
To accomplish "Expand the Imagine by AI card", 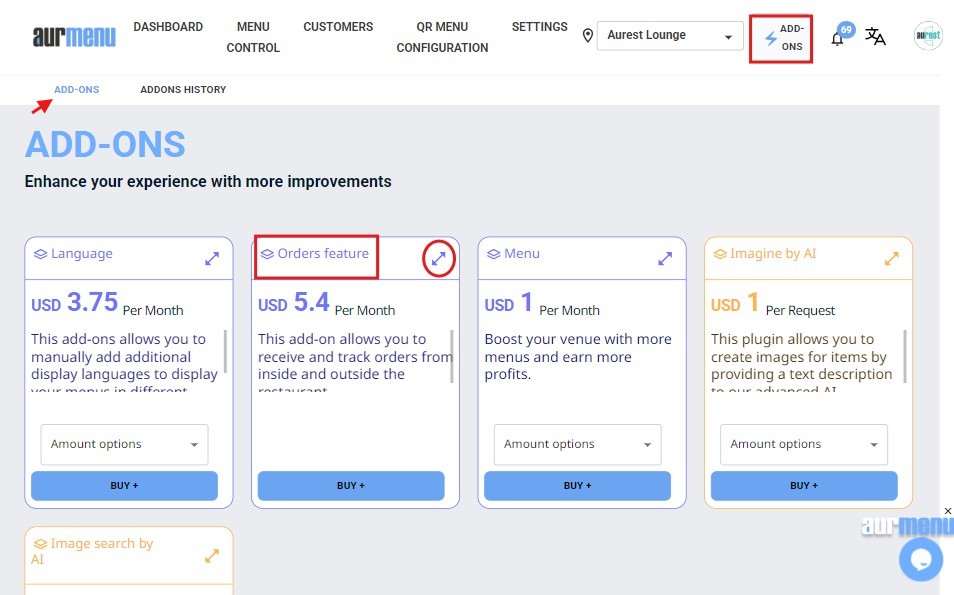I will pyautogui.click(x=892, y=258).
